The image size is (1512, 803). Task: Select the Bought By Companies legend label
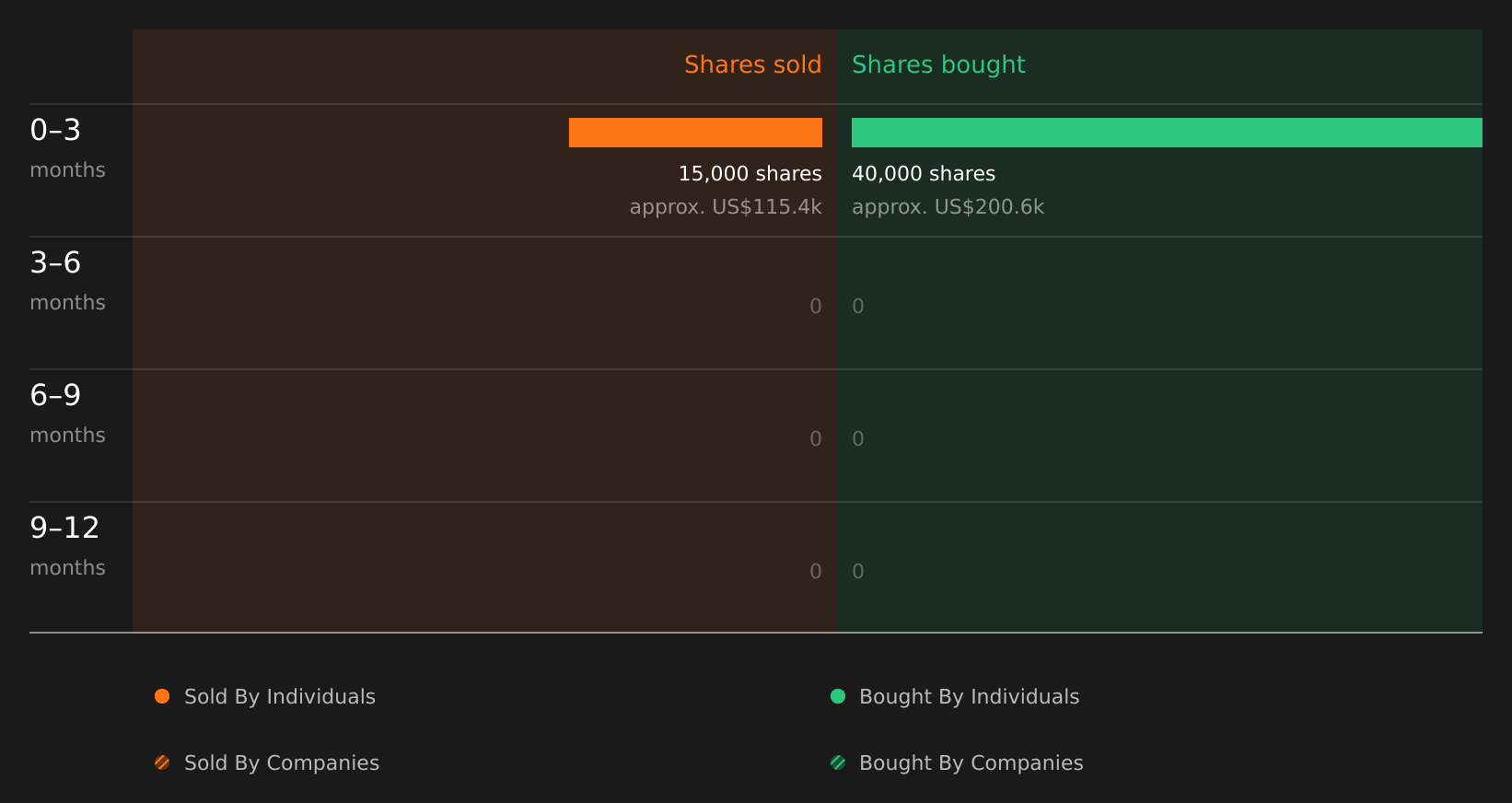point(971,763)
